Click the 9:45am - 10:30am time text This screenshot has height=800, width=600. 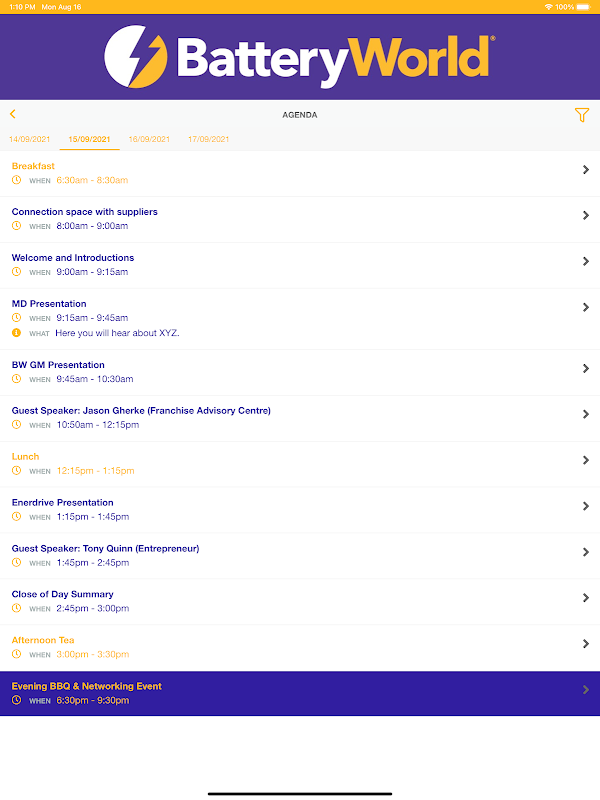click(95, 379)
